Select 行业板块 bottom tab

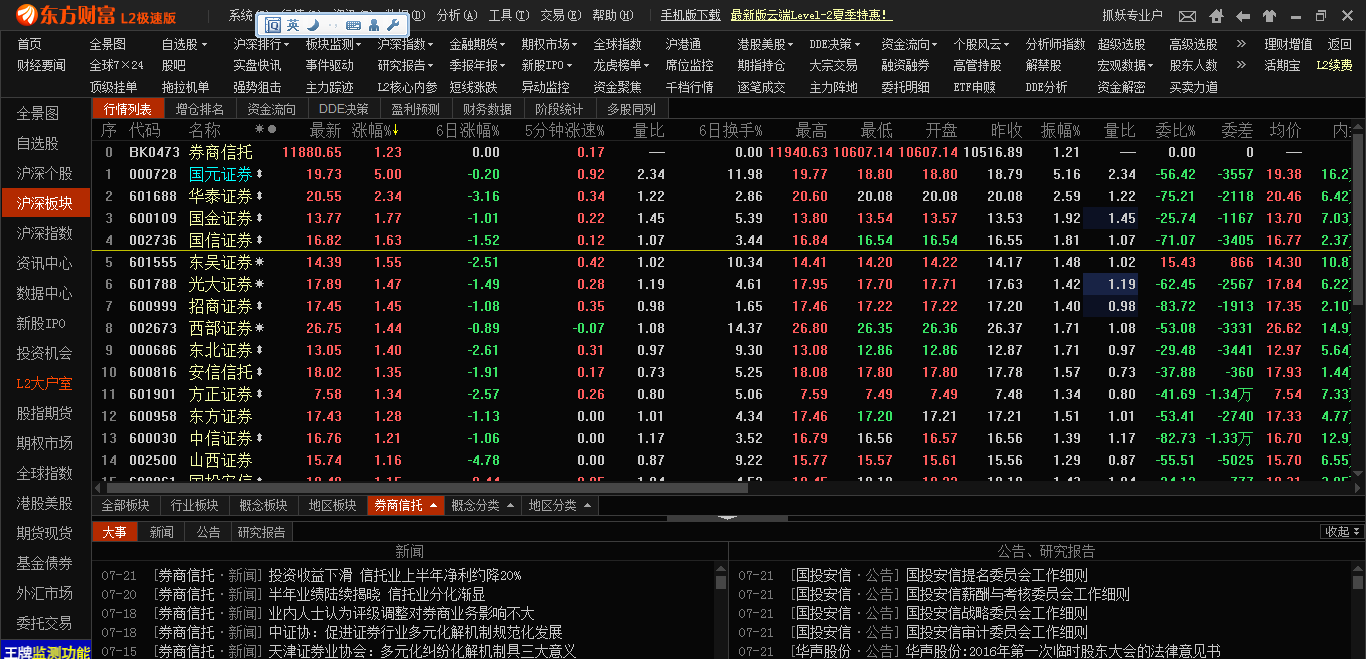click(194, 506)
